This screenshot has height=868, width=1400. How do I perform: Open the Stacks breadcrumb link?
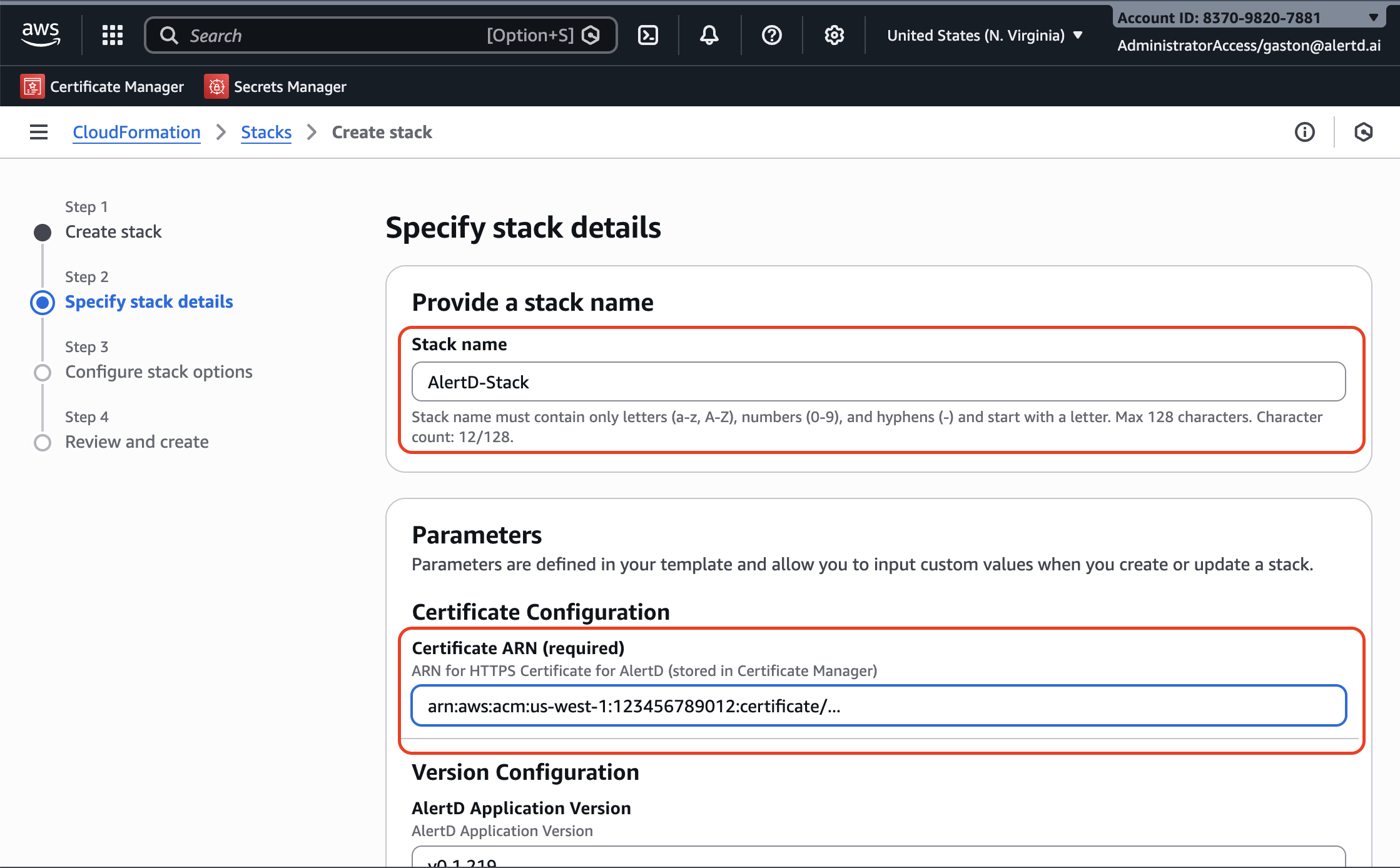[x=266, y=132]
